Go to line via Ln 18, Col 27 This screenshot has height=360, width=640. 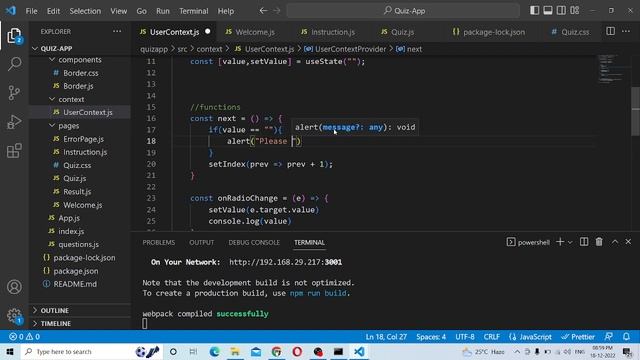coord(386,337)
